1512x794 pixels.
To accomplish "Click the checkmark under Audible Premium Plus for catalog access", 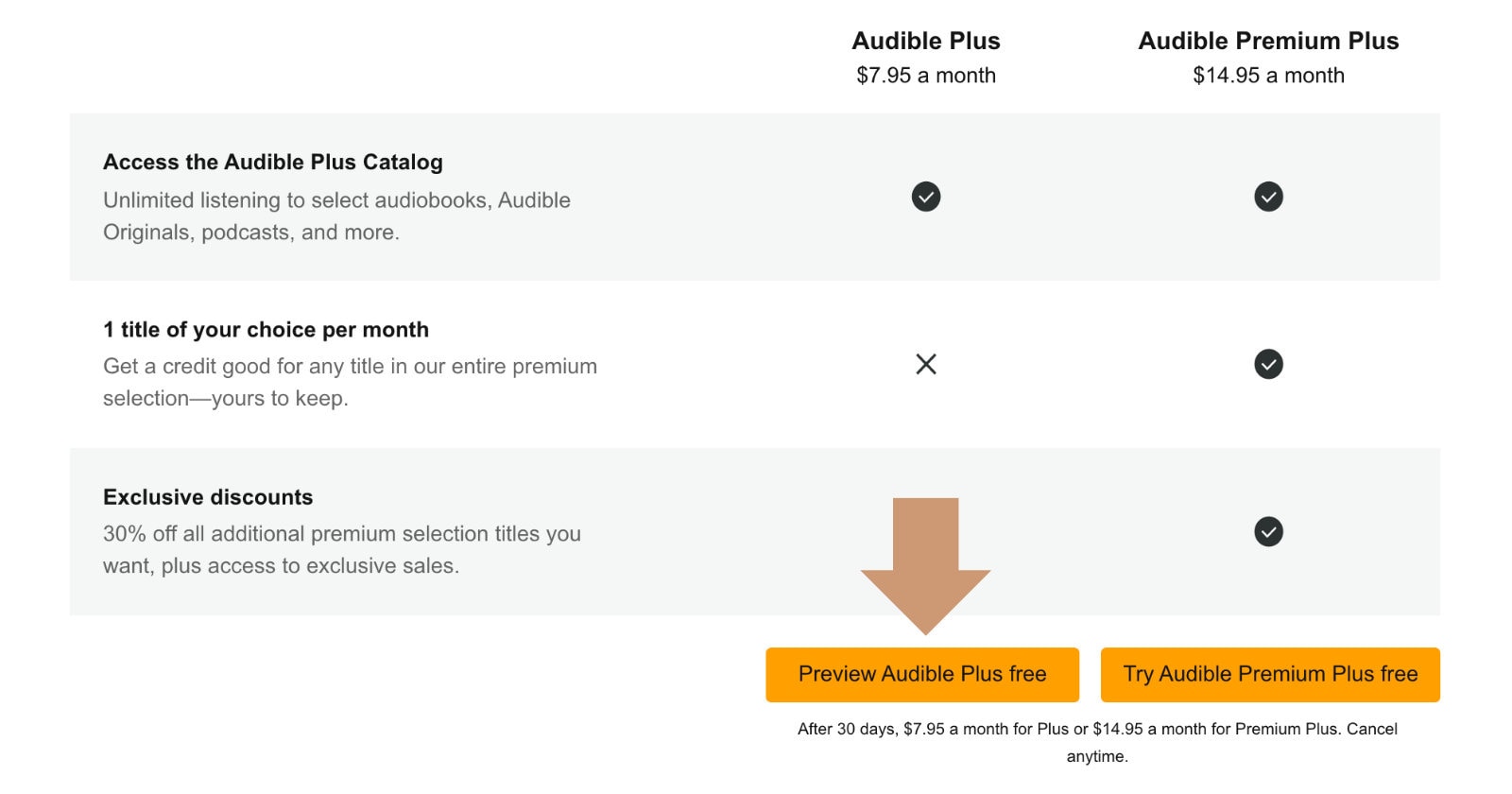I will 1269,197.
